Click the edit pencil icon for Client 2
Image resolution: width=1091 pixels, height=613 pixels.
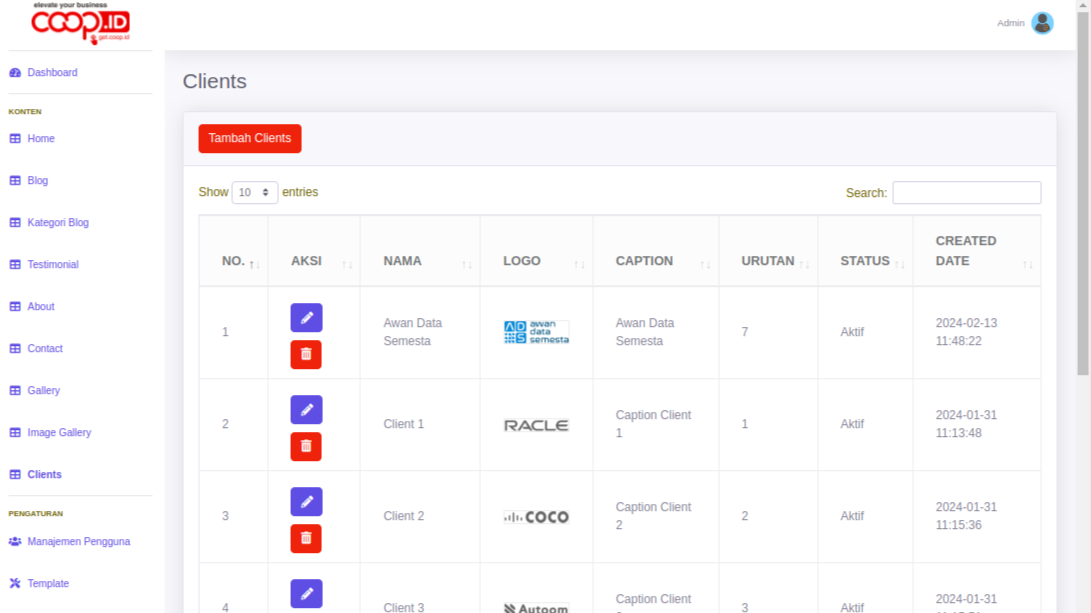(306, 502)
